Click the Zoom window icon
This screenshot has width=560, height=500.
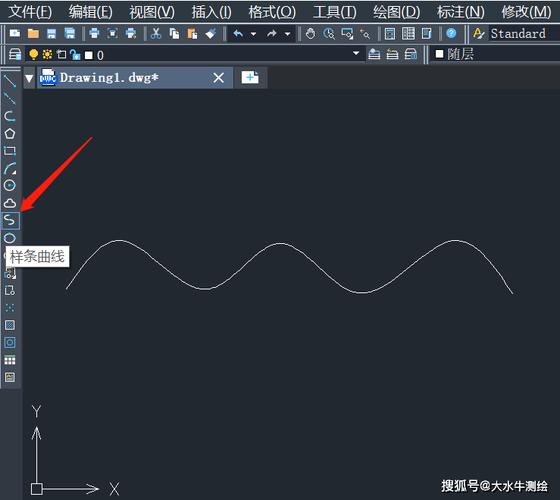347,34
